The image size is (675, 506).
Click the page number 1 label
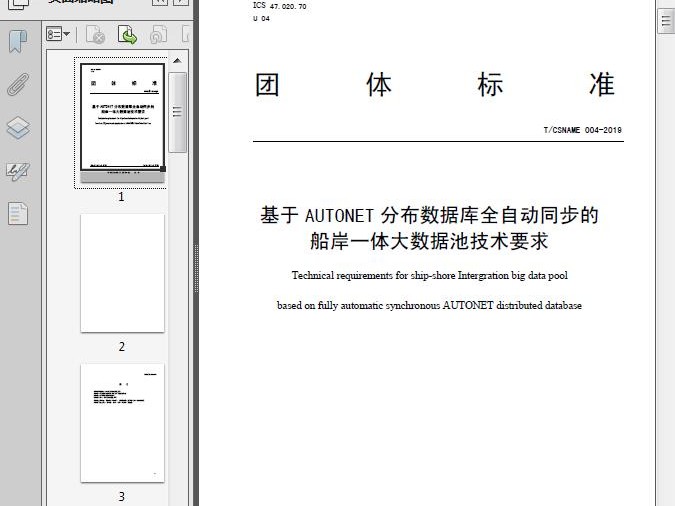click(121, 197)
